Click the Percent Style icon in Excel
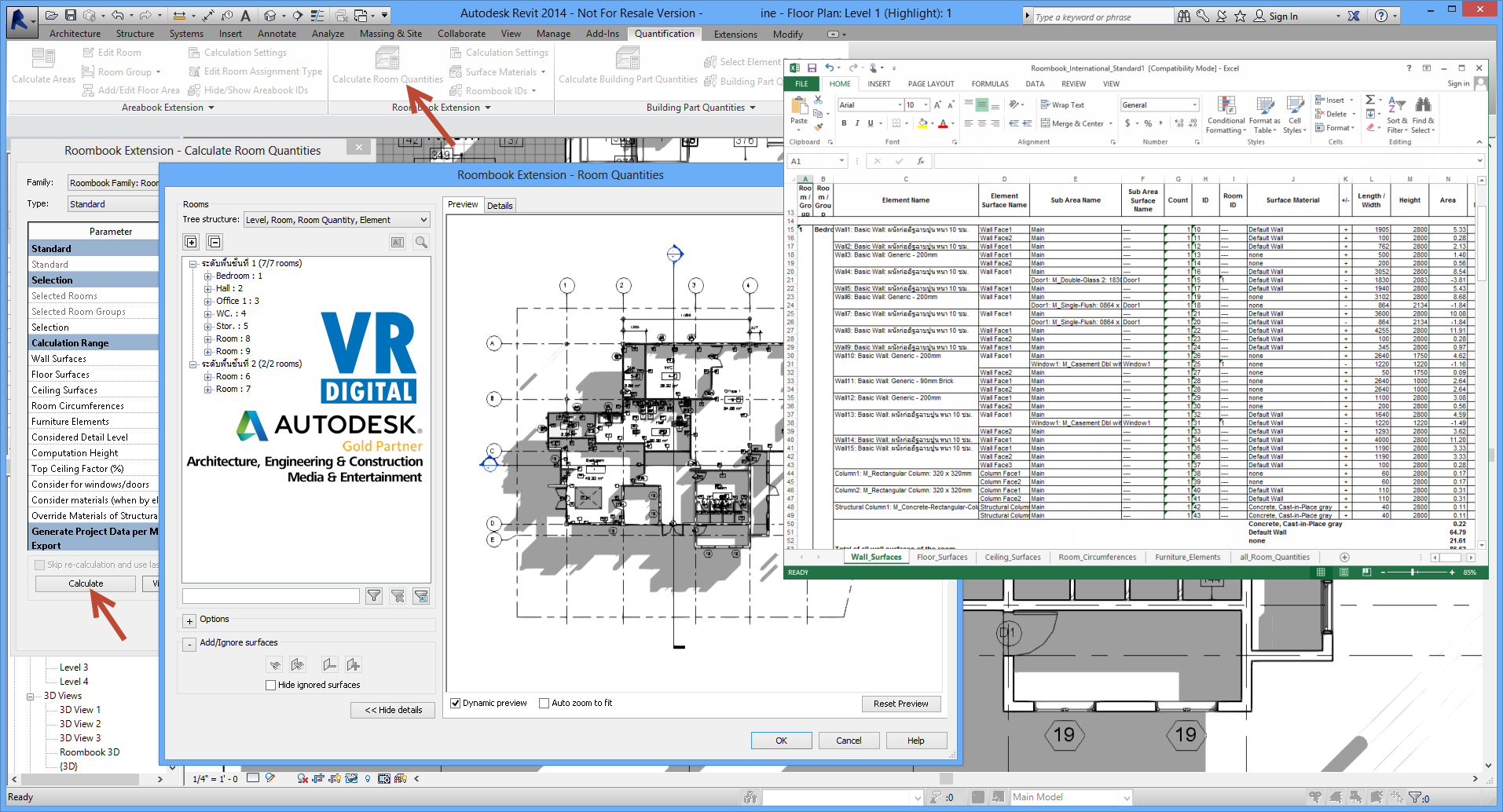1503x812 pixels. (x=1148, y=123)
